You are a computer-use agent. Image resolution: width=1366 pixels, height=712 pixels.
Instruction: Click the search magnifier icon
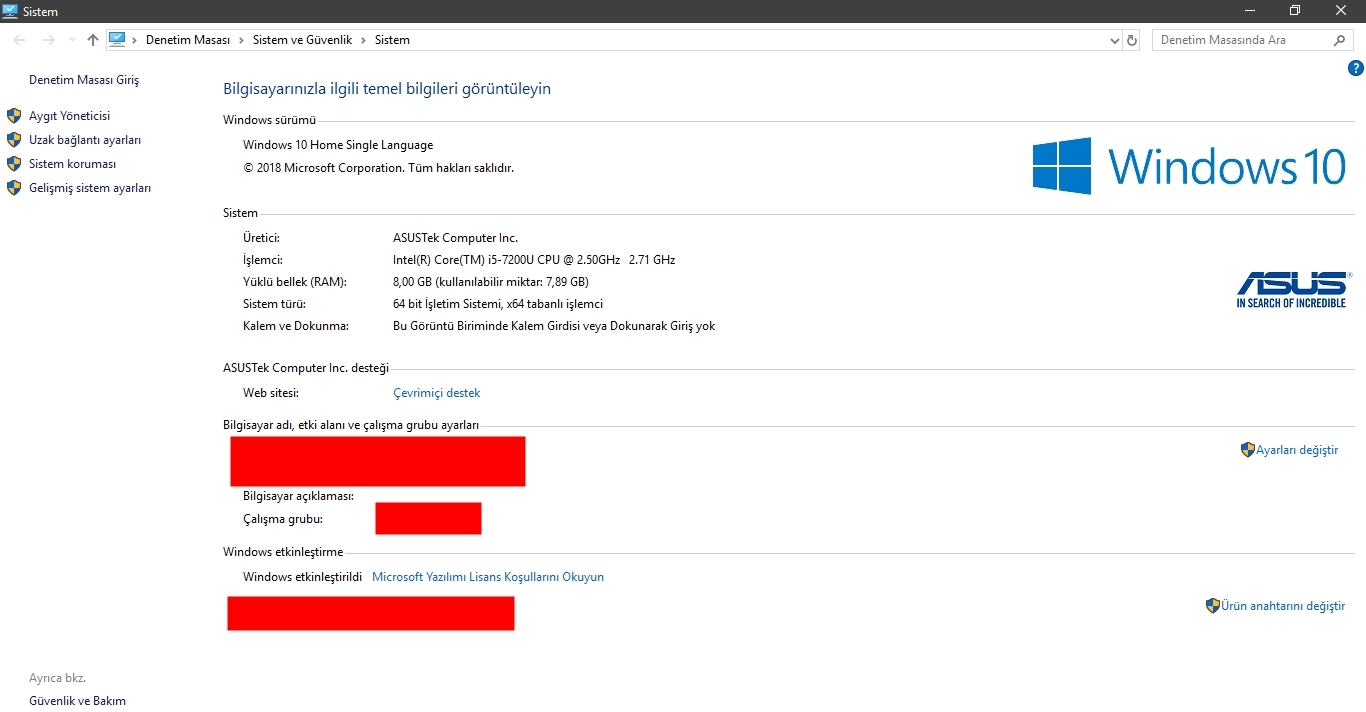click(x=1340, y=40)
